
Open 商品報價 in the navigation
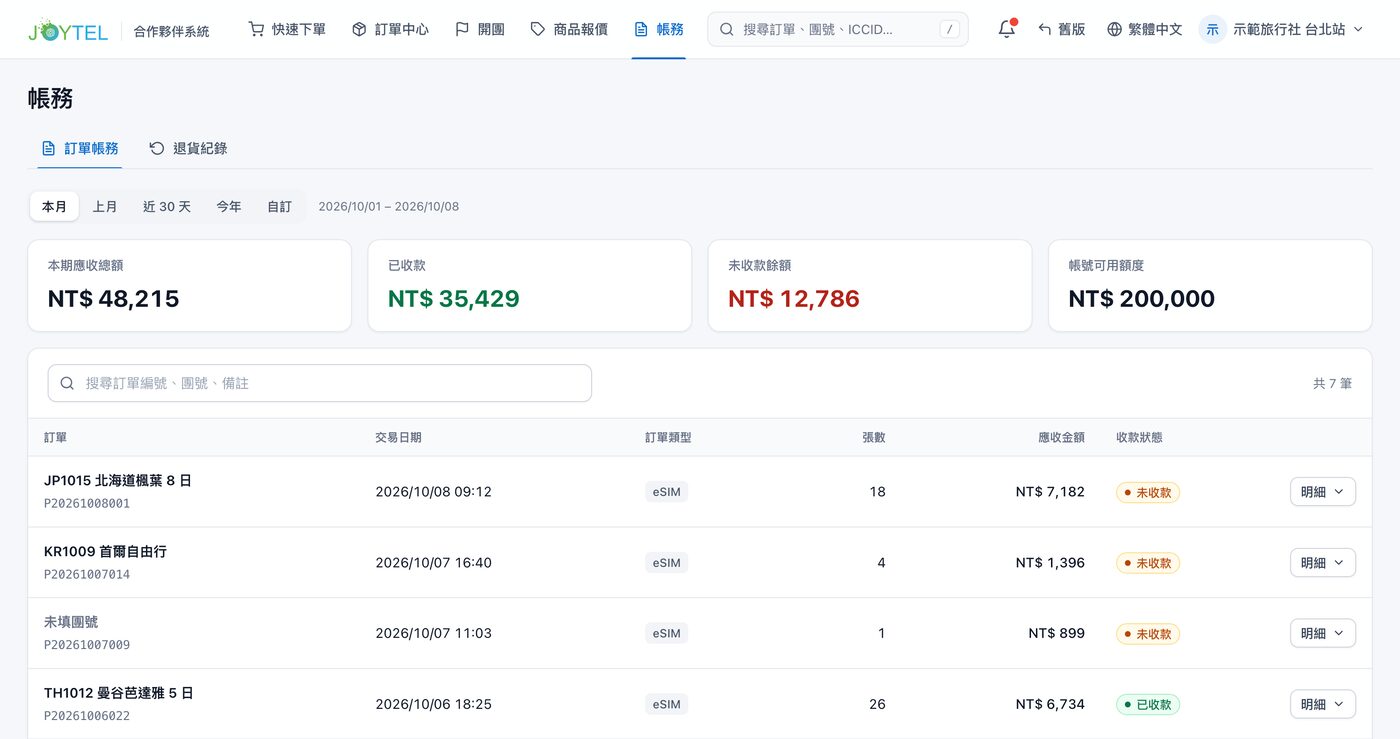[x=569, y=30]
